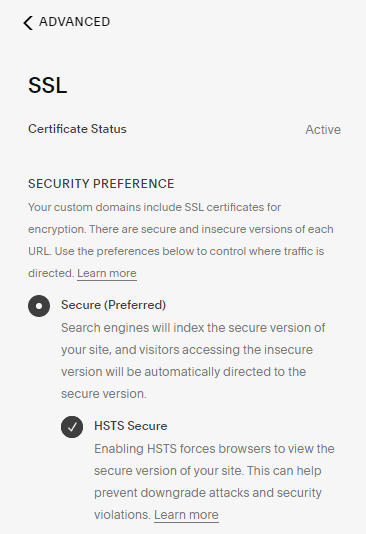Screen dimensions: 366x534
Task: Toggle the checkmark icon beside HSTS Secure
Action: click(x=72, y=427)
